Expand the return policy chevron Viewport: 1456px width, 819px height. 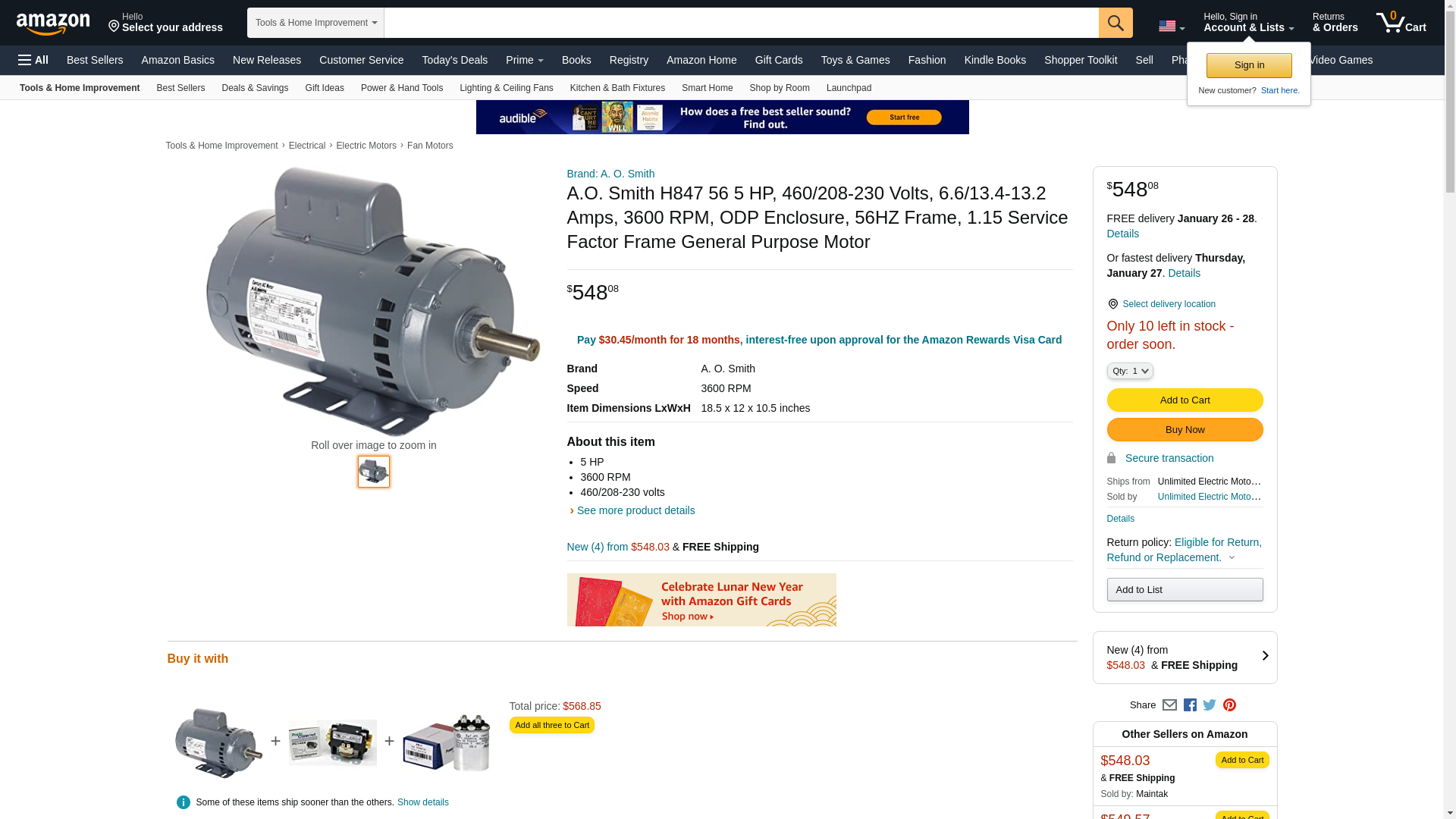1232,558
